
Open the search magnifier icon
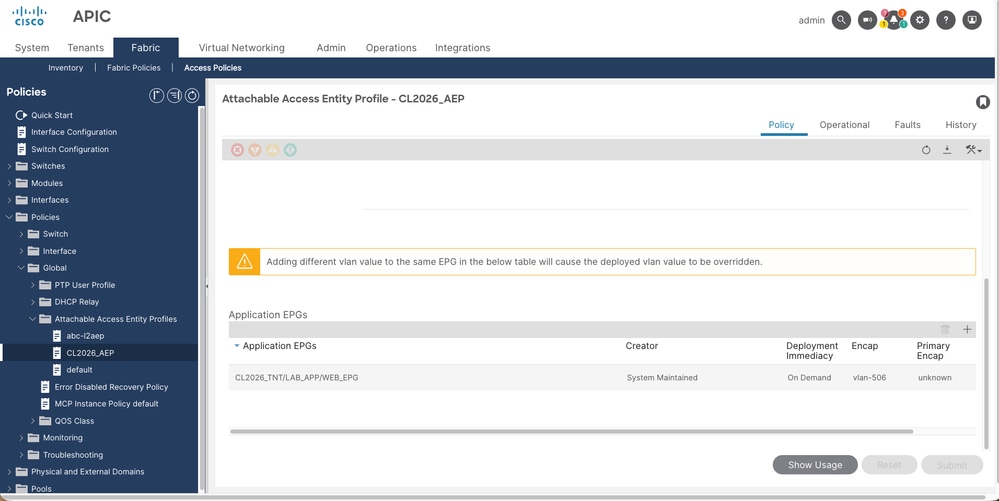pyautogui.click(x=842, y=20)
